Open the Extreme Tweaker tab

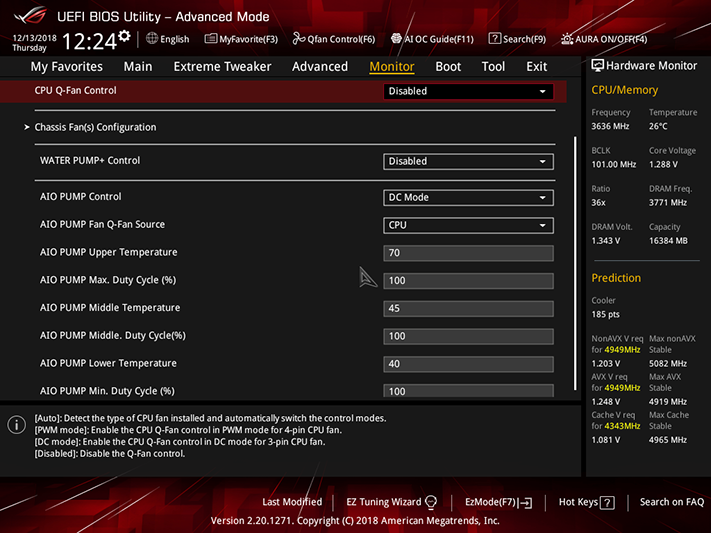pos(222,67)
